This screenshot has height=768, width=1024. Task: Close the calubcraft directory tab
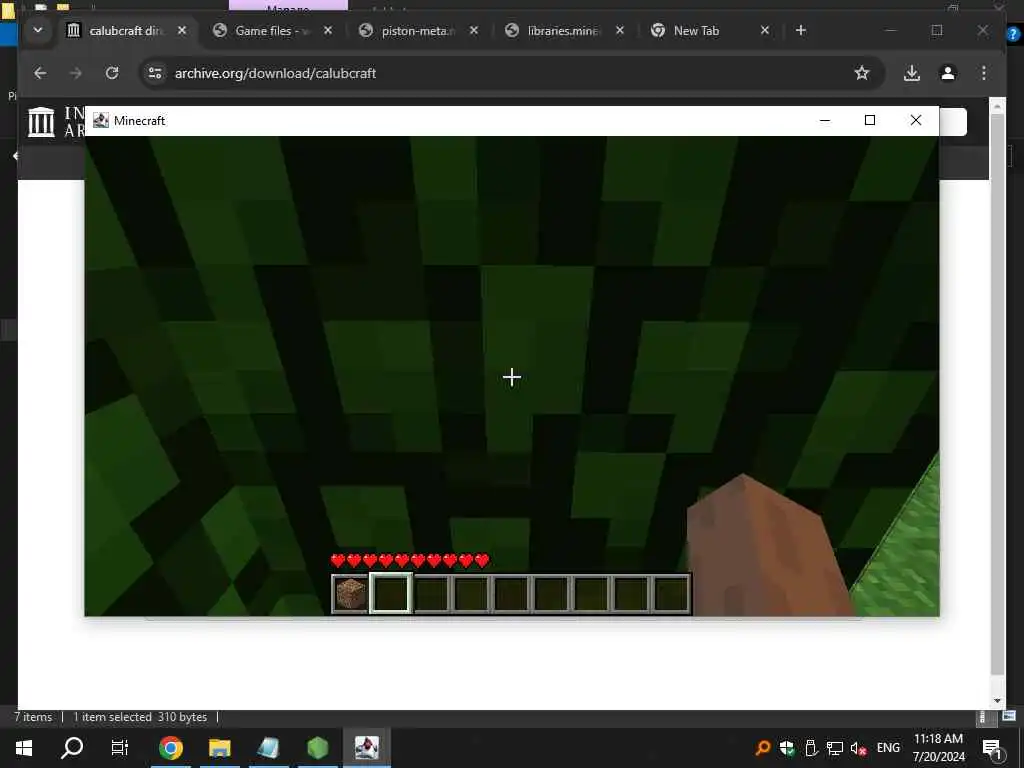point(182,31)
